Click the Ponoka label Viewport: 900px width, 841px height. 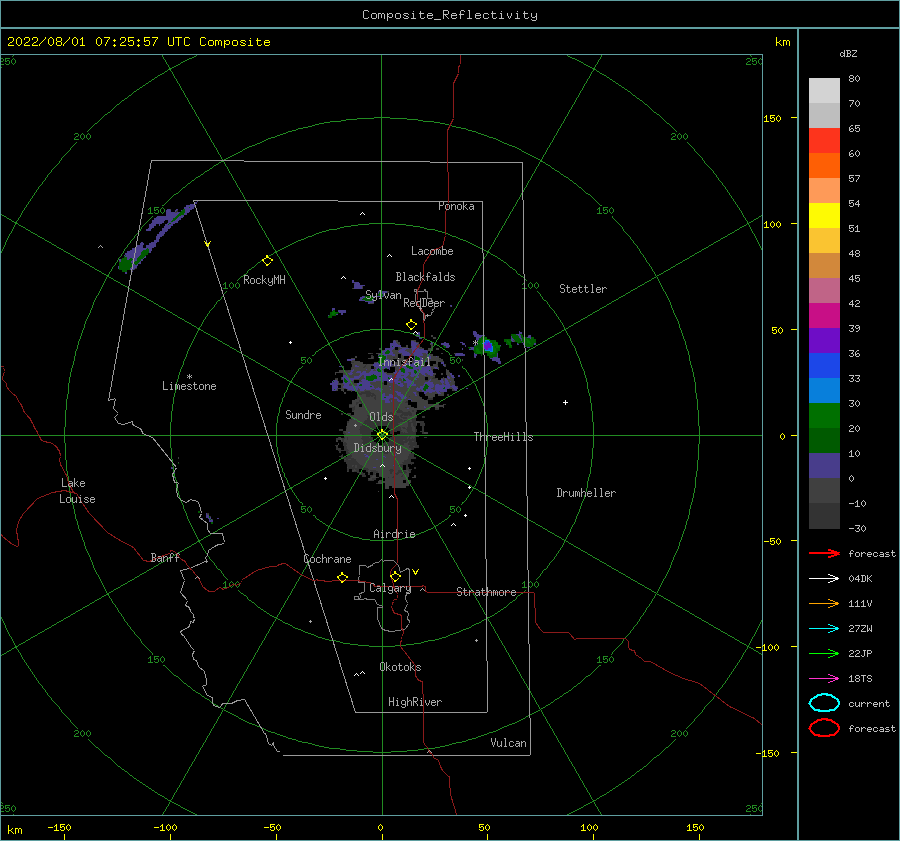pos(456,206)
